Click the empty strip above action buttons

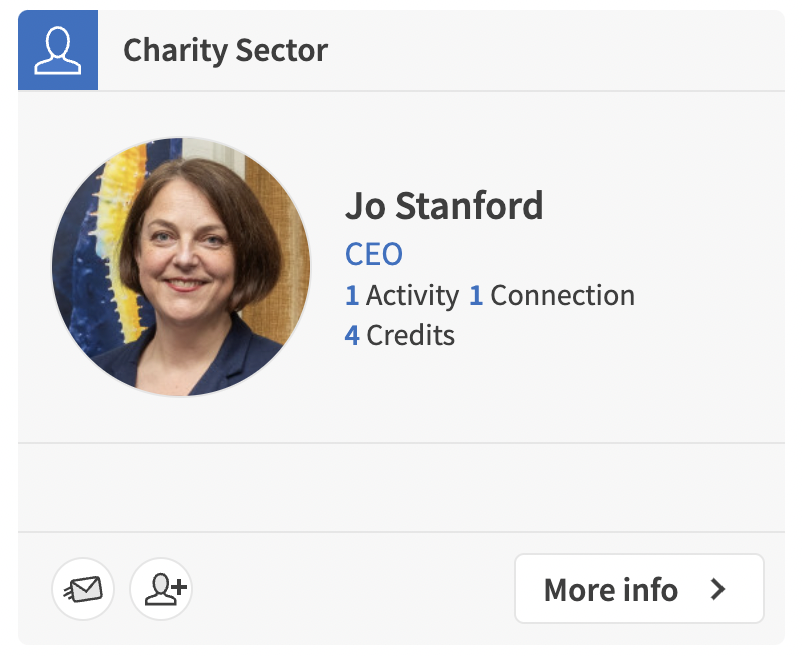401,487
